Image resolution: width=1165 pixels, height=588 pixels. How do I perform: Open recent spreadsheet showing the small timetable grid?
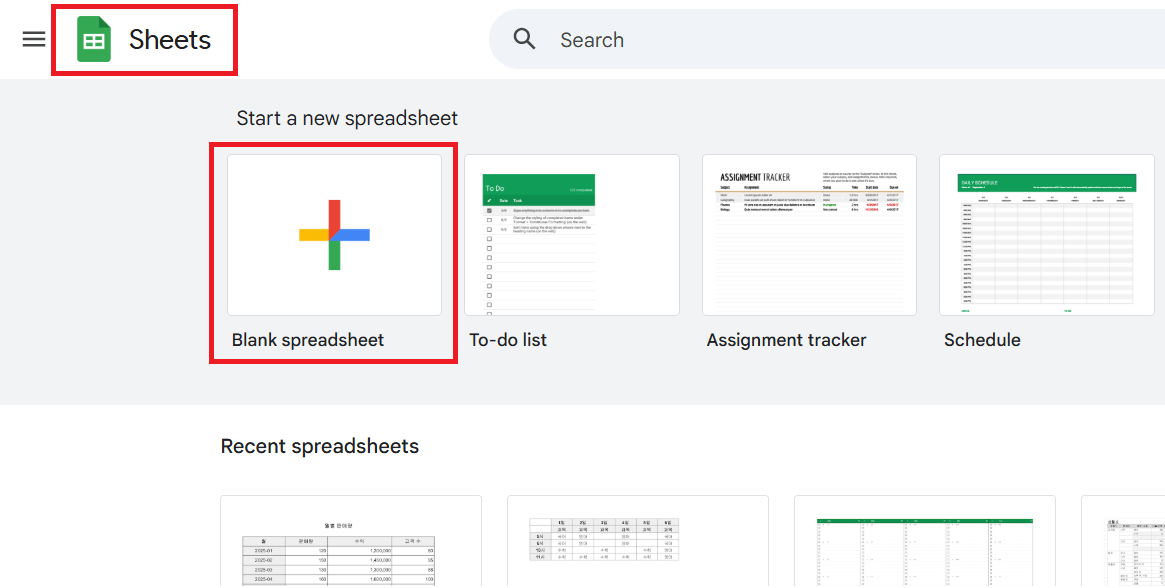[x=637, y=542]
